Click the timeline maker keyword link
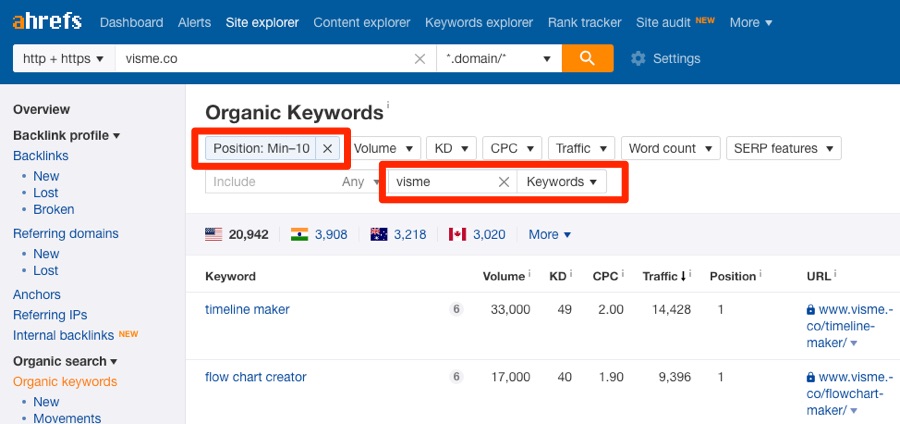The width and height of the screenshot is (900, 424). click(247, 309)
